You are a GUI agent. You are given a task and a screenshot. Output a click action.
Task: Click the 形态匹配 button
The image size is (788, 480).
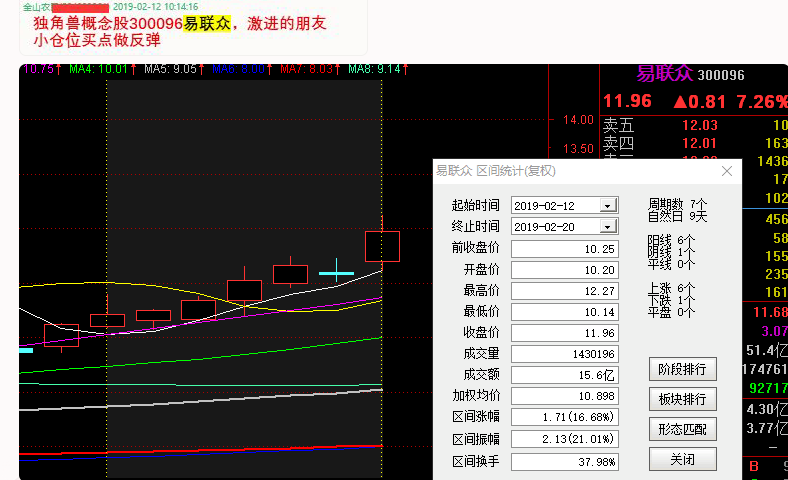(x=682, y=429)
